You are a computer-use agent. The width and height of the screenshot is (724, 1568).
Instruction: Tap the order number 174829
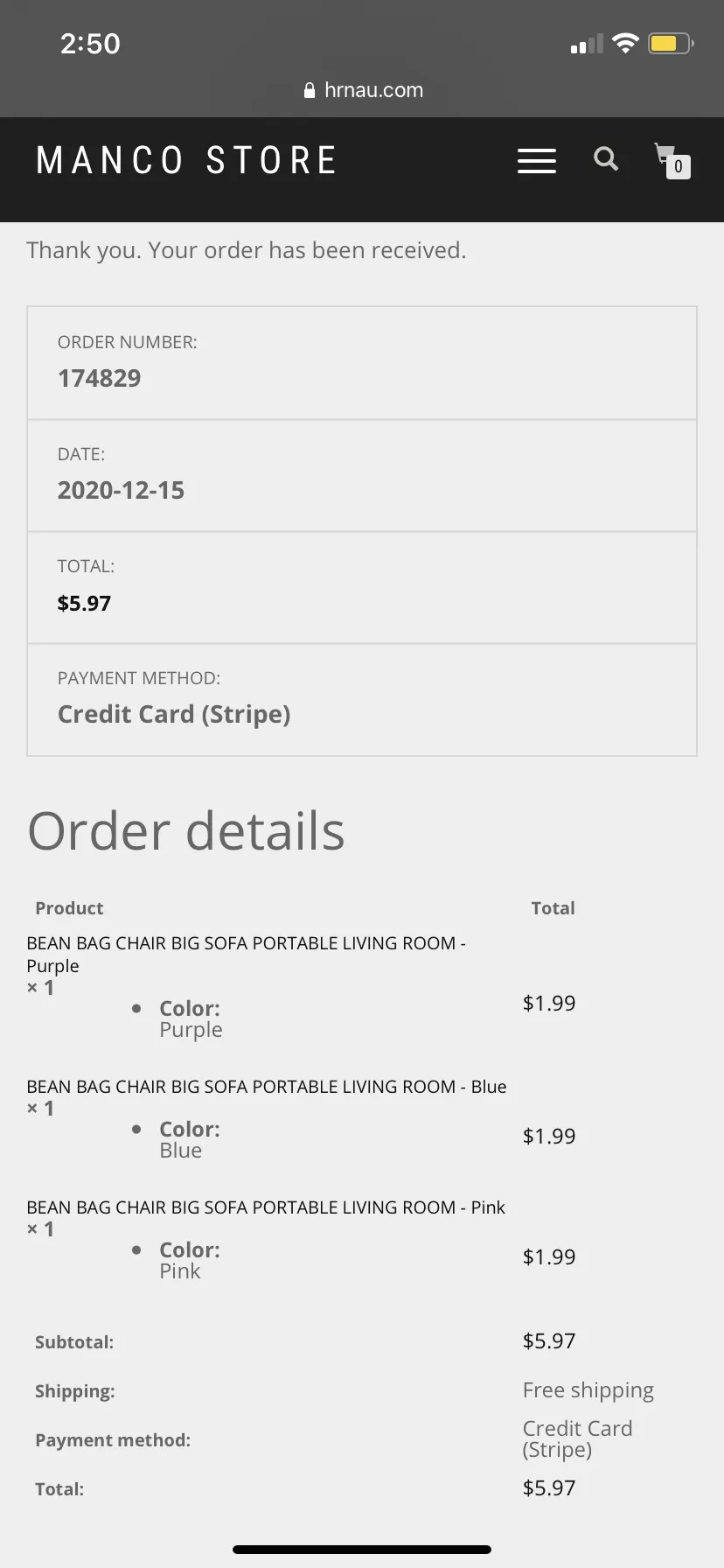click(x=100, y=378)
